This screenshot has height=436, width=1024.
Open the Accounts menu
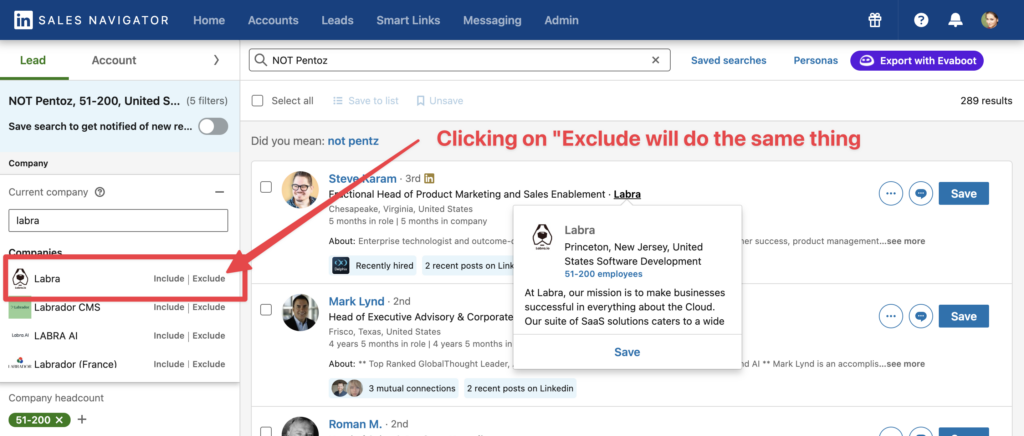[273, 20]
